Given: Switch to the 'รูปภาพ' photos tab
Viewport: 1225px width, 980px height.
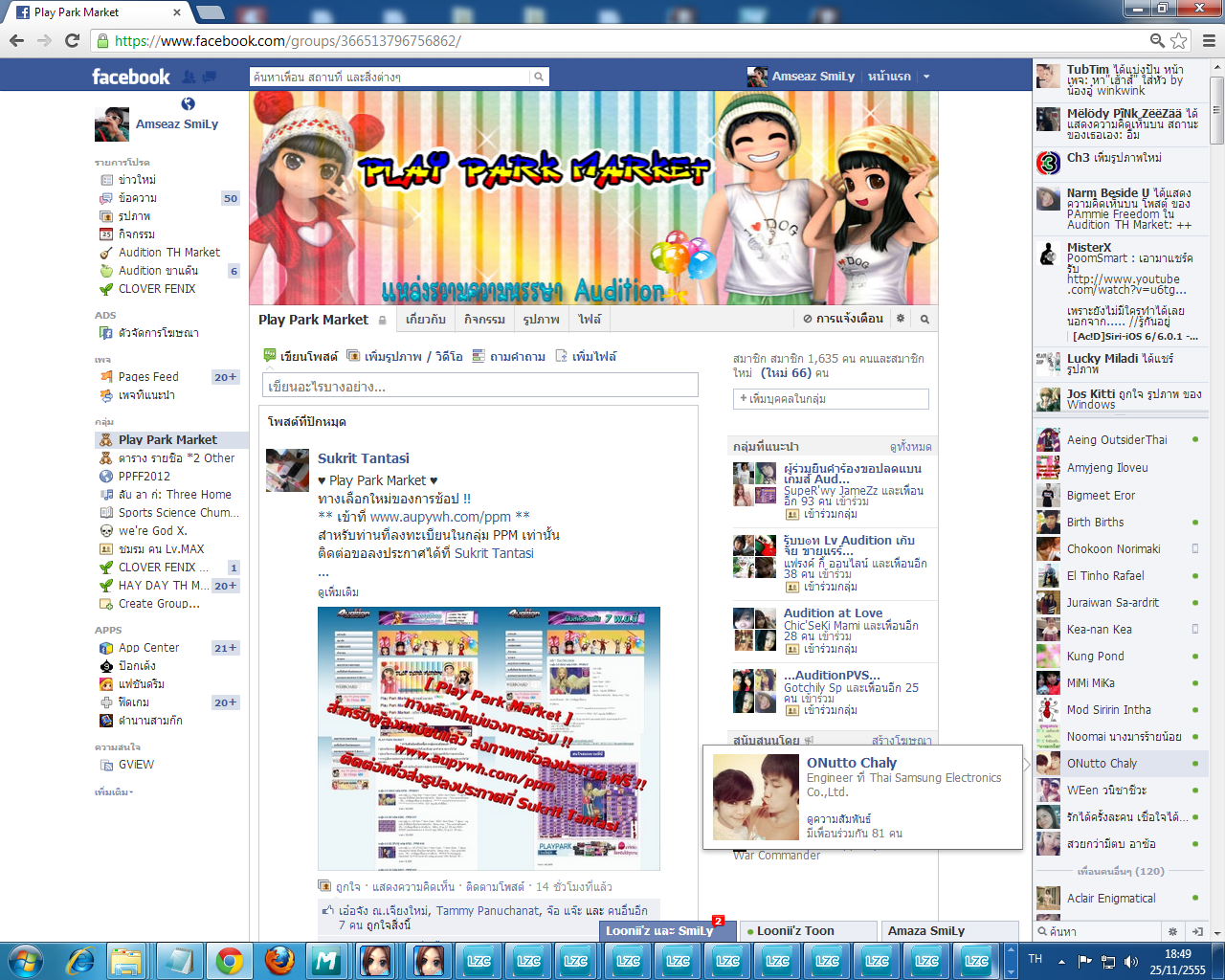Looking at the screenshot, I should pos(542,320).
